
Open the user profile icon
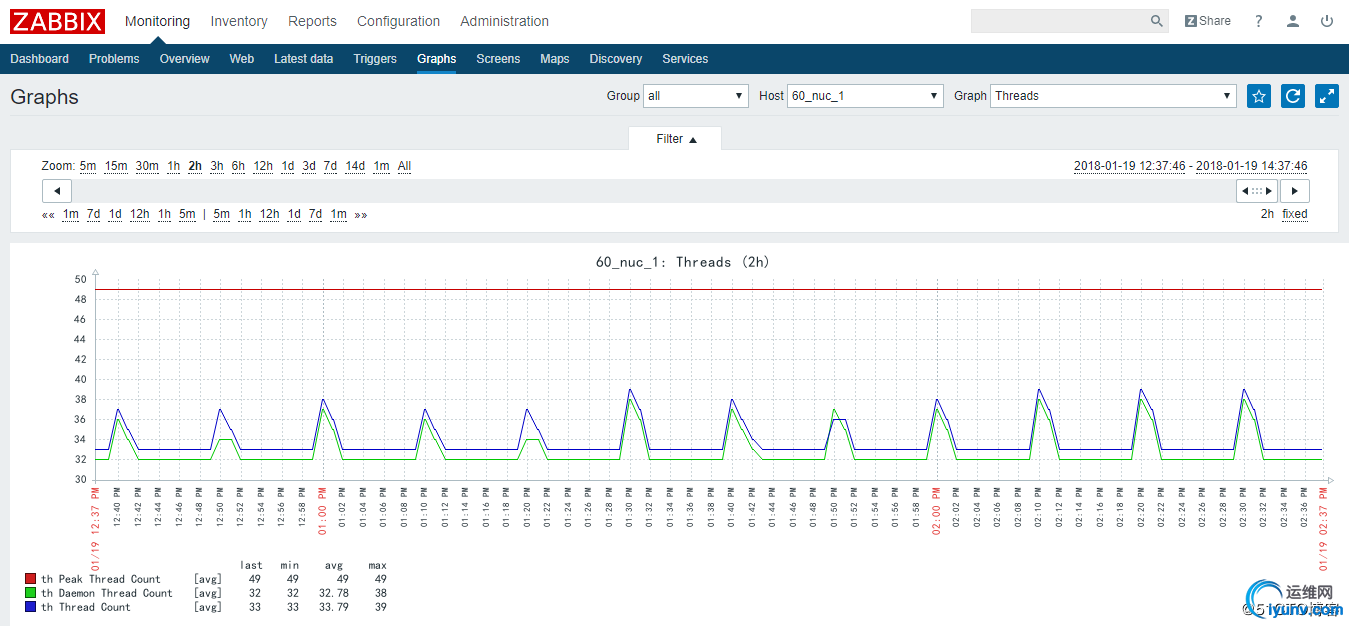tap(1293, 21)
